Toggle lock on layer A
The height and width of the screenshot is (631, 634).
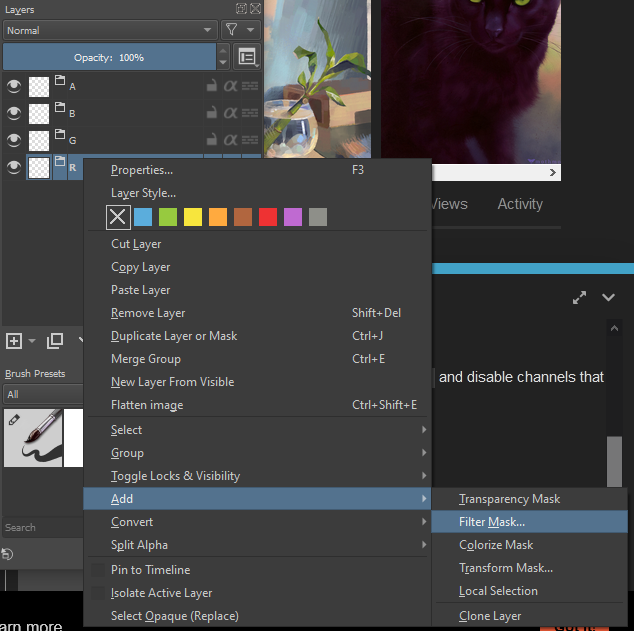(x=211, y=86)
